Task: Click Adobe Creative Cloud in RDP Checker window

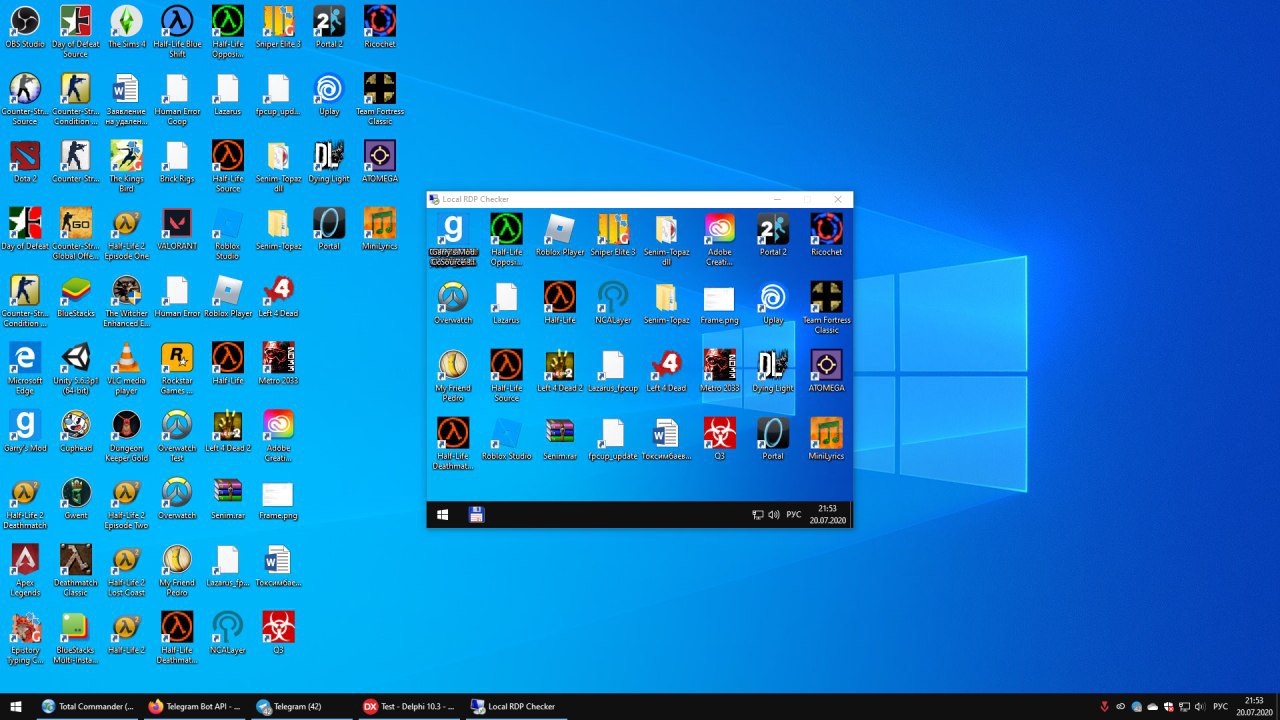Action: 720,240
